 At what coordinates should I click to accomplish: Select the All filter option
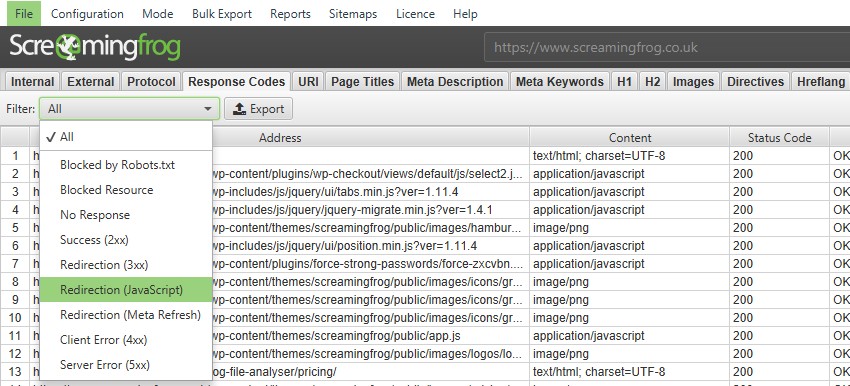(126, 137)
